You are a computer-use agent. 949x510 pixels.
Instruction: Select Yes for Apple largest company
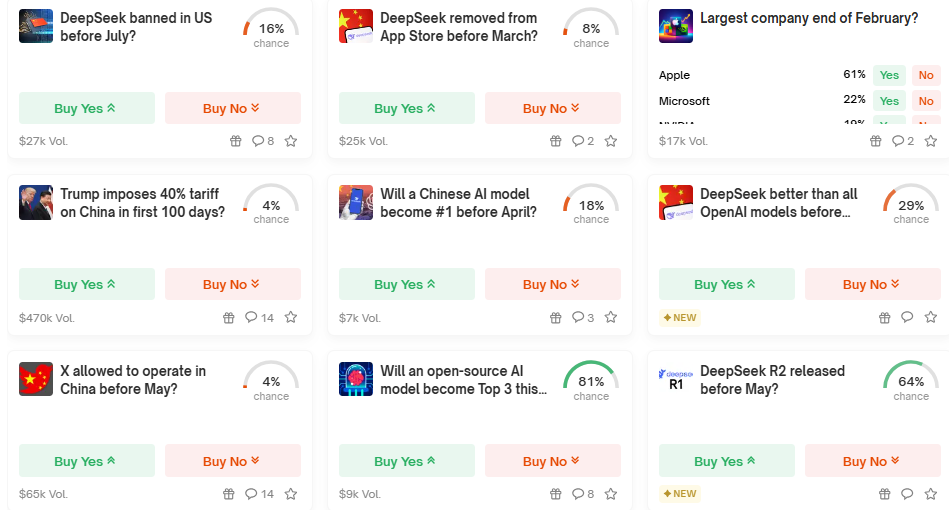tap(888, 75)
